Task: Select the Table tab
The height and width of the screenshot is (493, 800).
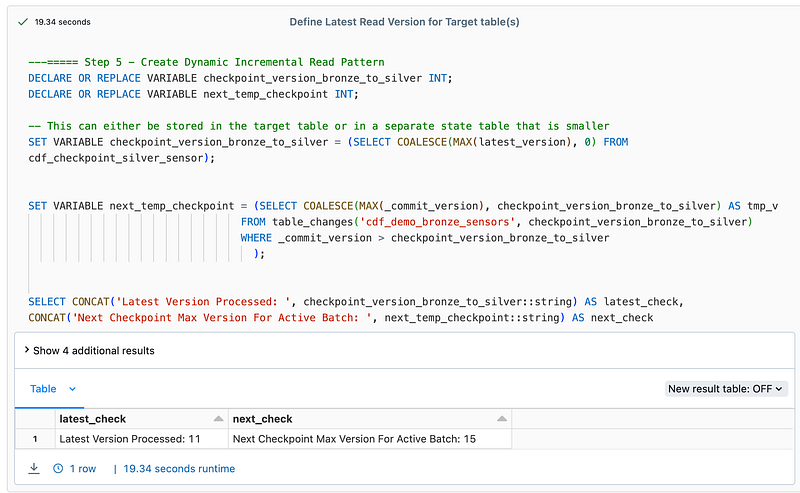Action: click(43, 389)
